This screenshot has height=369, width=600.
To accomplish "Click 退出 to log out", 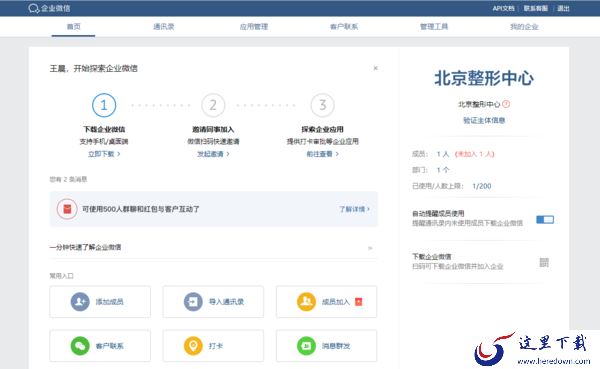I will click(563, 8).
